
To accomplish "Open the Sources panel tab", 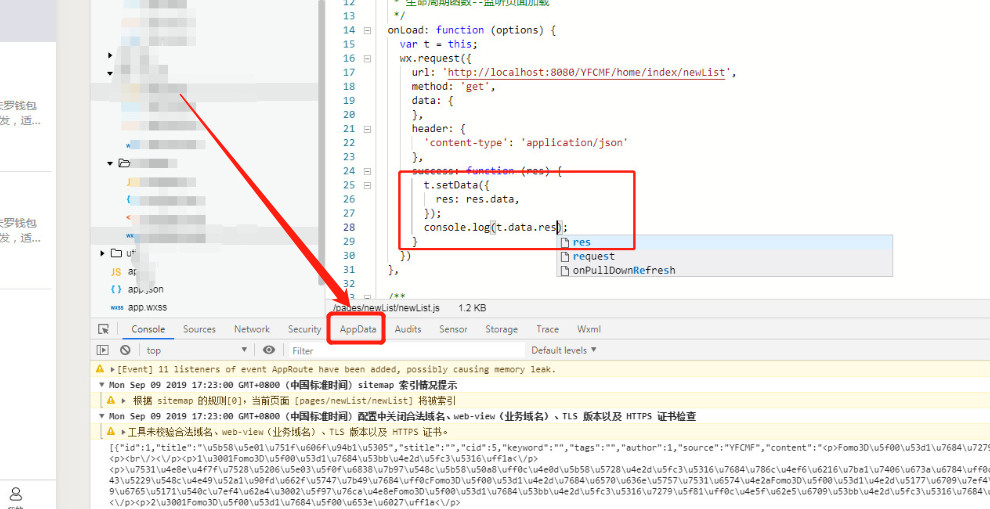I will pos(199,329).
